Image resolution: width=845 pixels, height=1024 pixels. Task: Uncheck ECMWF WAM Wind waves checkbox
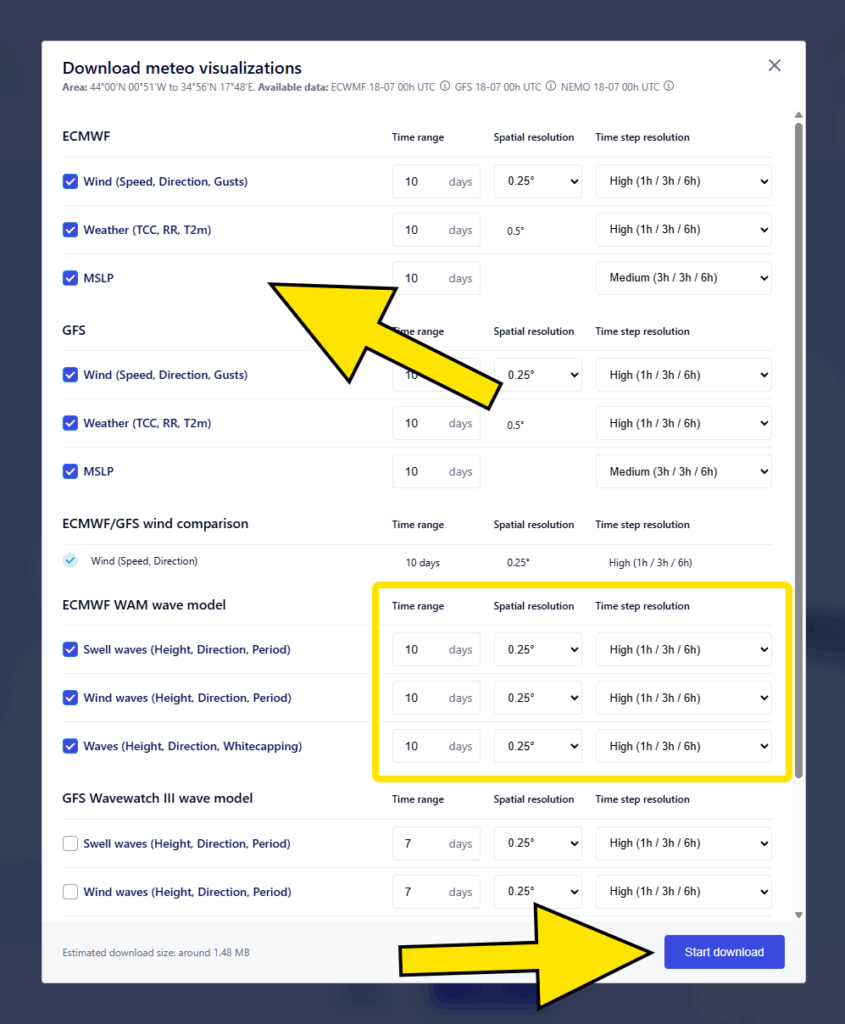(70, 697)
